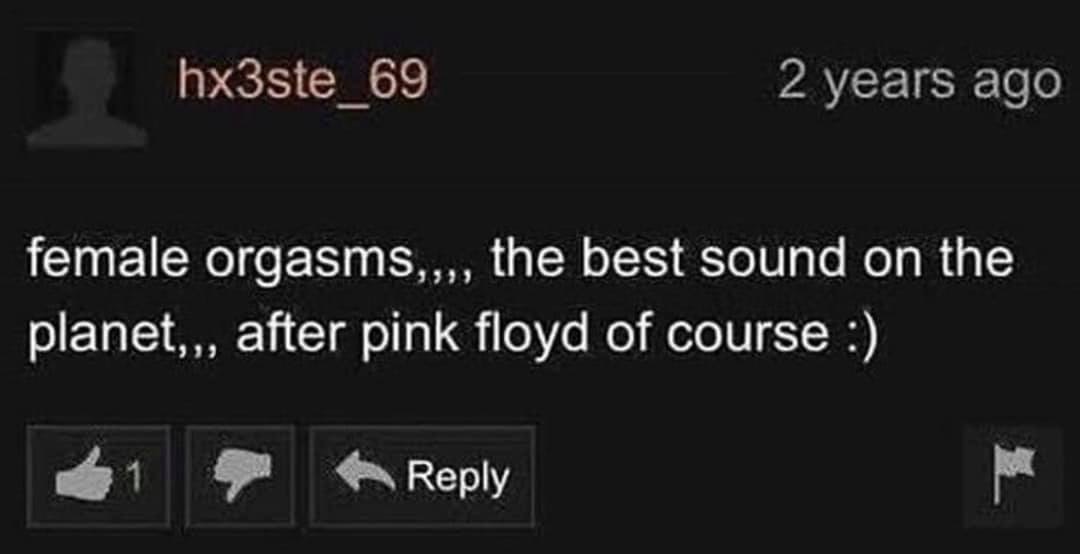Click the '2 years ago' timestamp
Image resolution: width=1080 pixels, height=554 pixels.
pyautogui.click(x=920, y=82)
